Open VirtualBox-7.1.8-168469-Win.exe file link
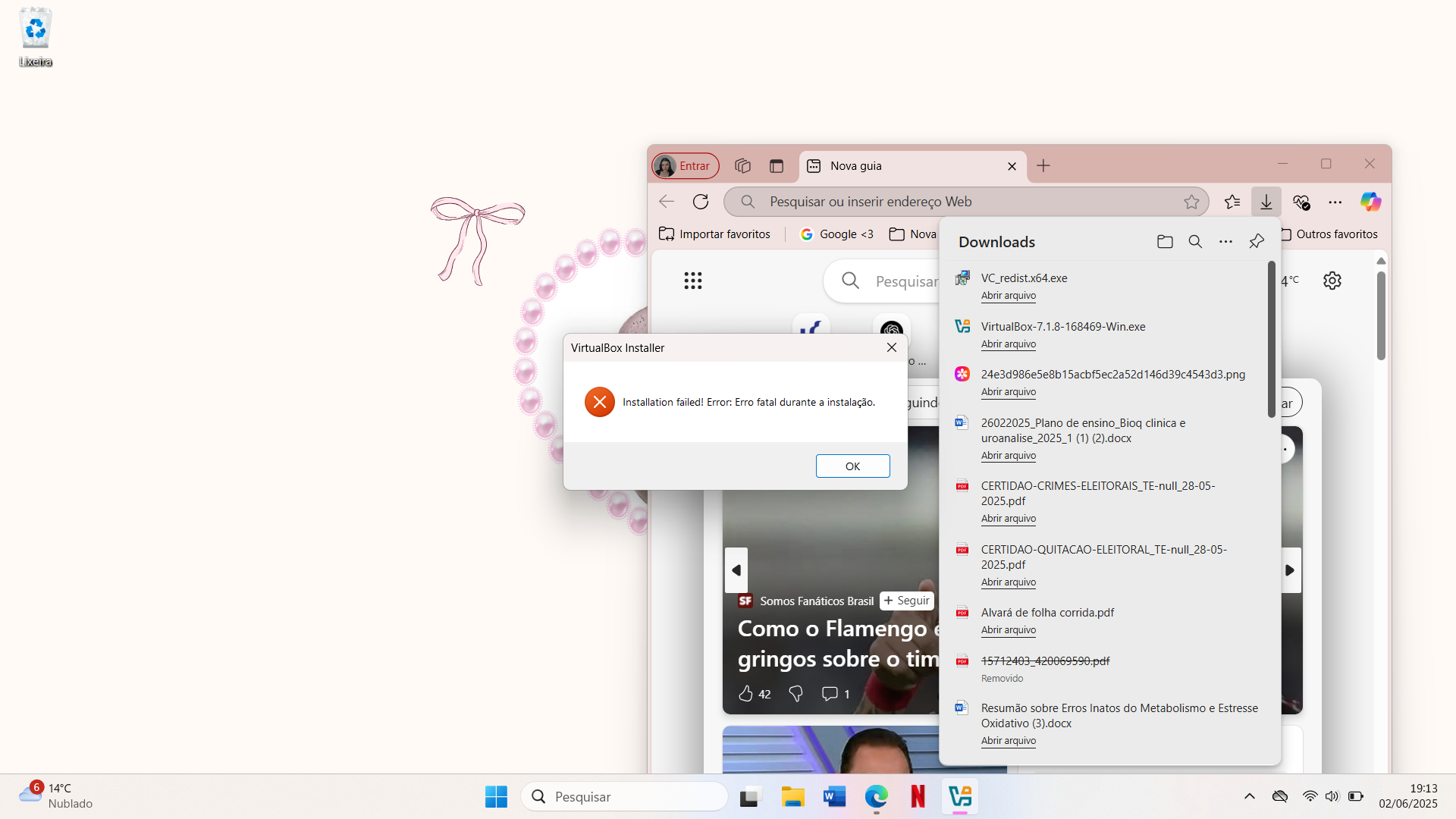1456x819 pixels. [x=1008, y=344]
